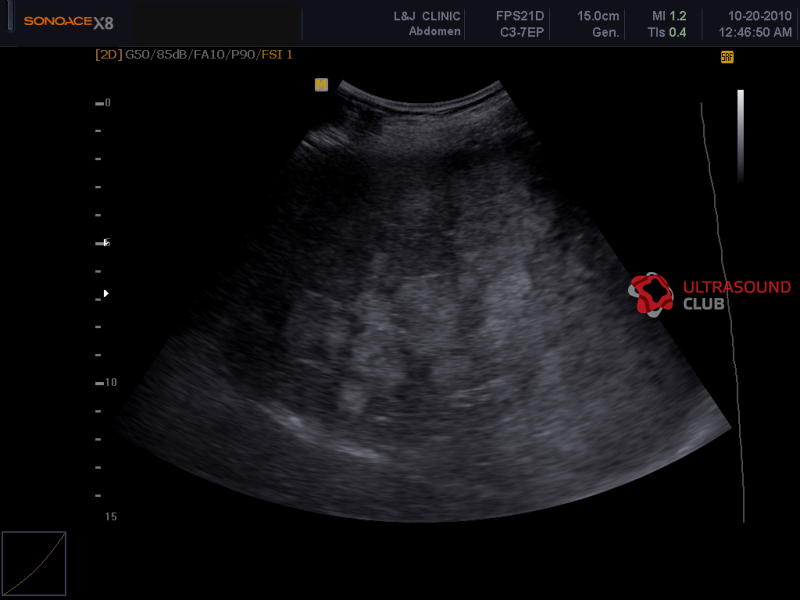The width and height of the screenshot is (800, 600).
Task: Click the "FPS21D" frame rate value
Action: click(x=520, y=16)
